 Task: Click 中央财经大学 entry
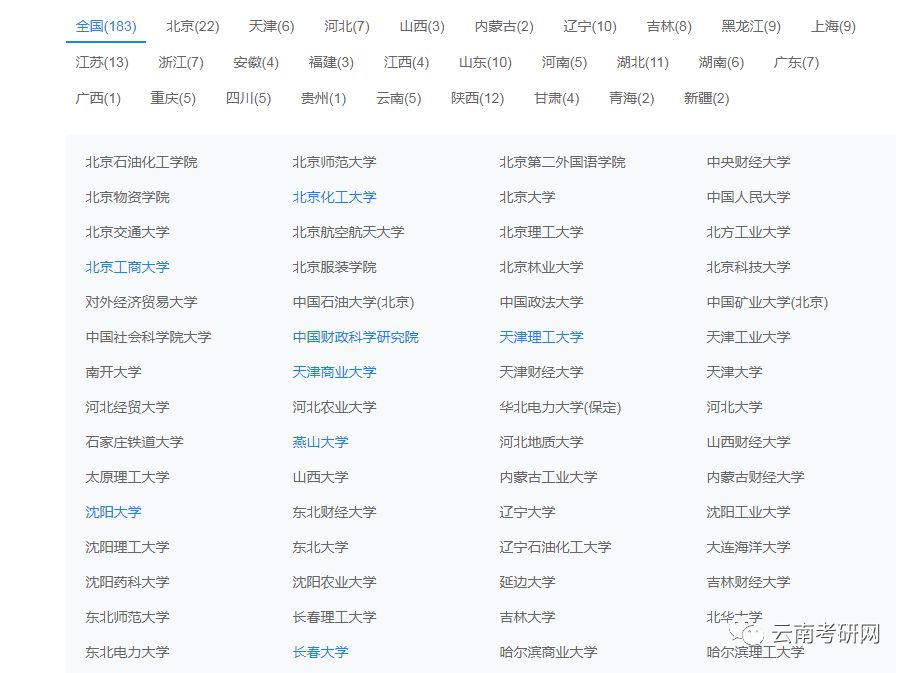749,162
